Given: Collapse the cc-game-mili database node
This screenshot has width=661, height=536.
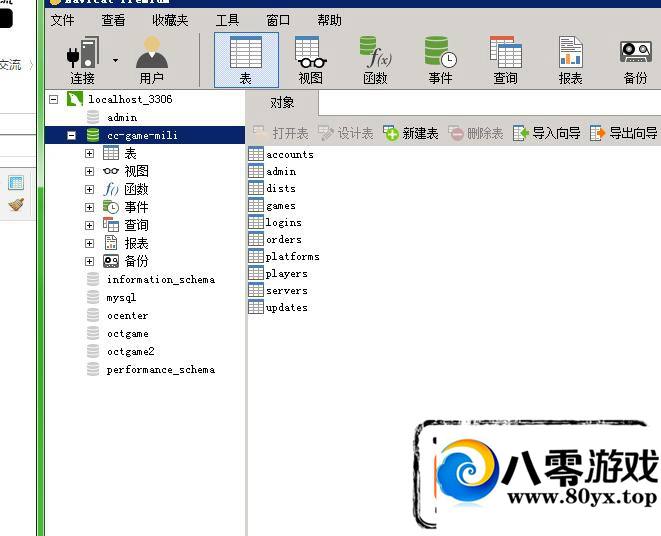Looking at the screenshot, I should coord(71,135).
